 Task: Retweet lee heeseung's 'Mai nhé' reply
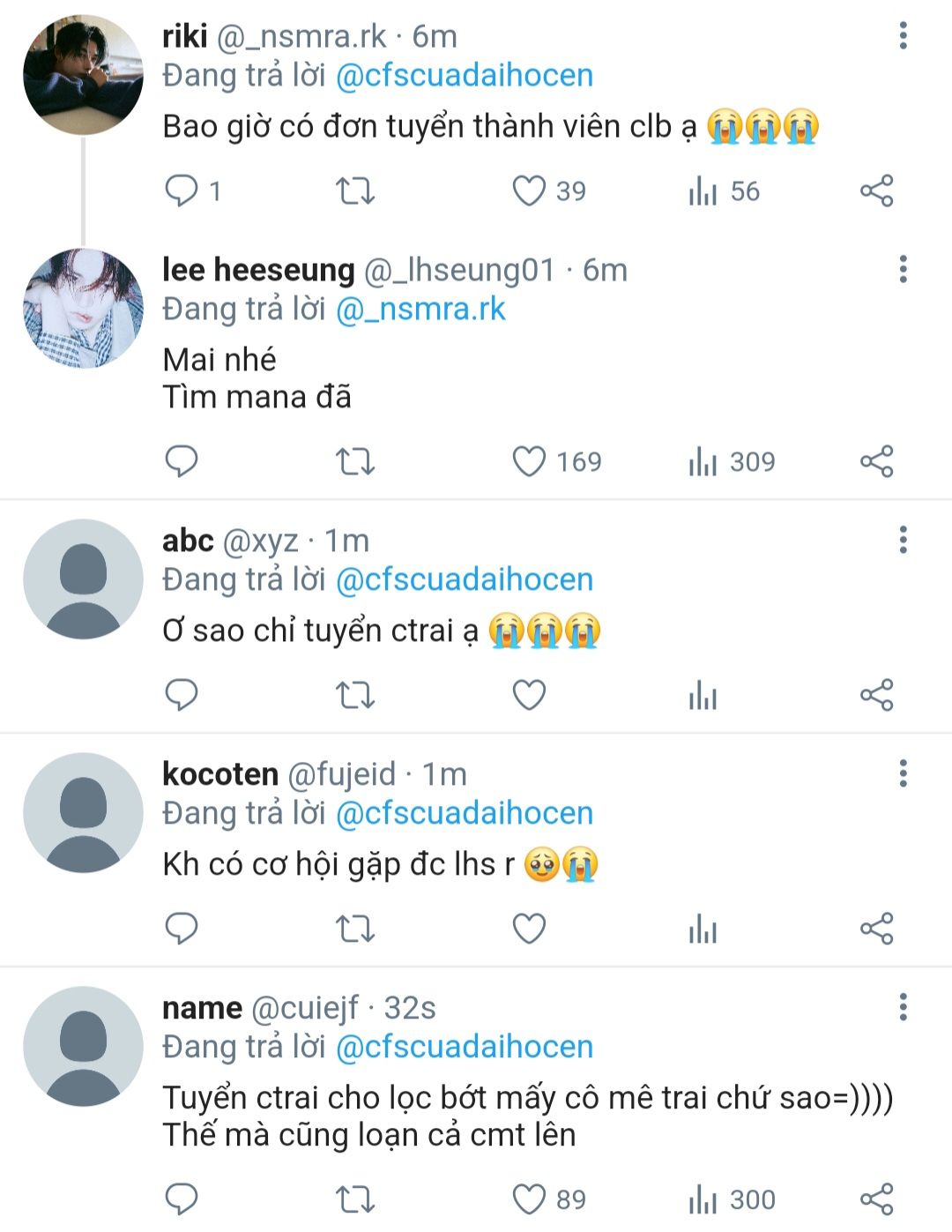point(355,461)
